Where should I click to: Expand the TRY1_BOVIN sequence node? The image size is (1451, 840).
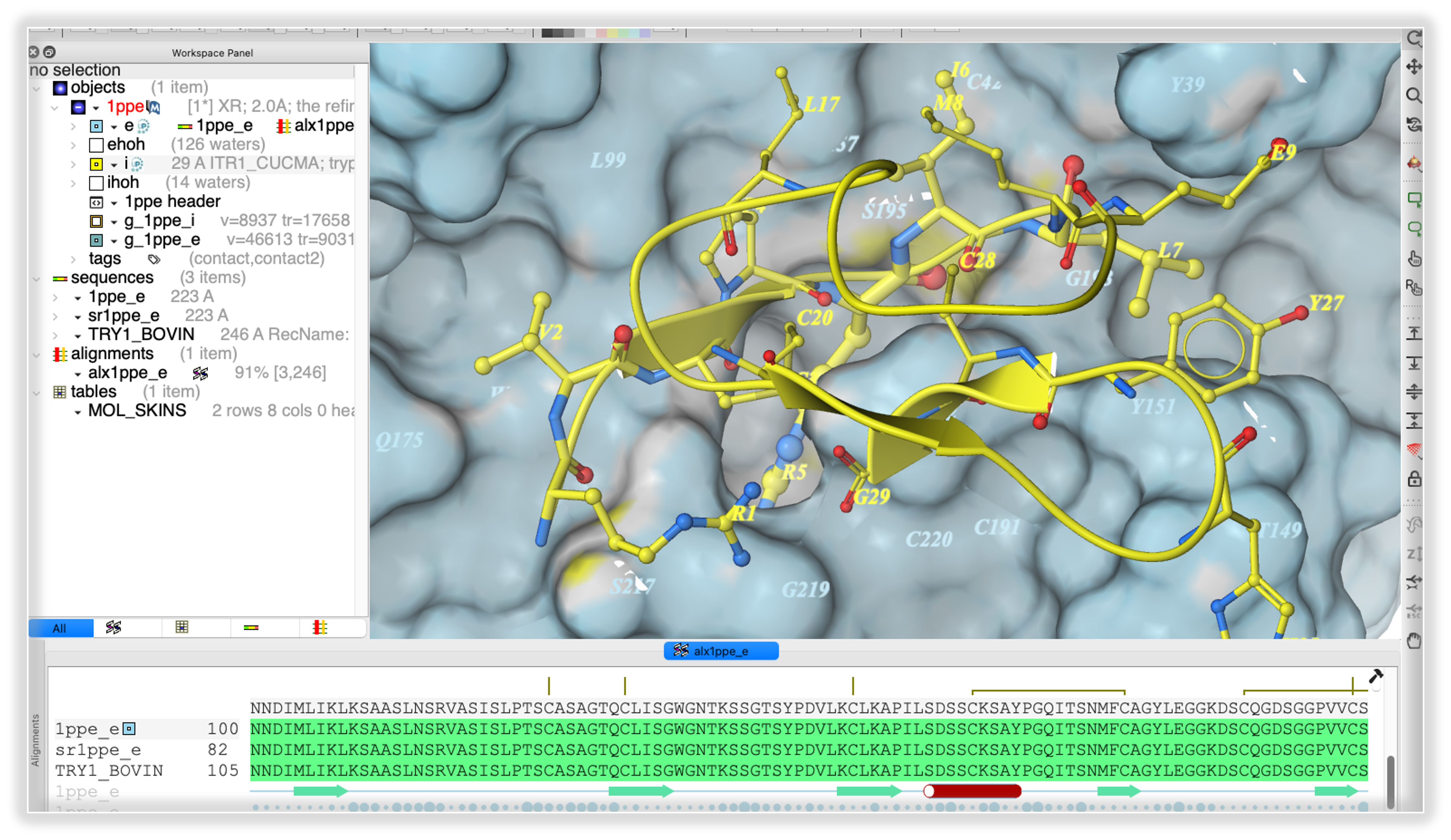[55, 335]
